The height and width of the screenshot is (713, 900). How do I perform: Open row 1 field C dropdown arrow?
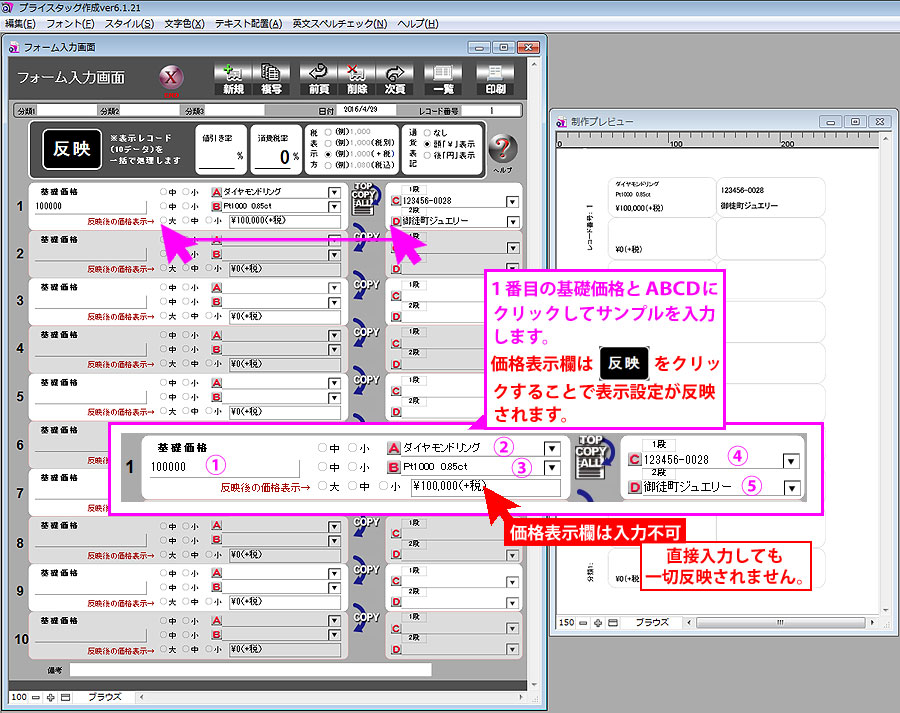coord(512,202)
